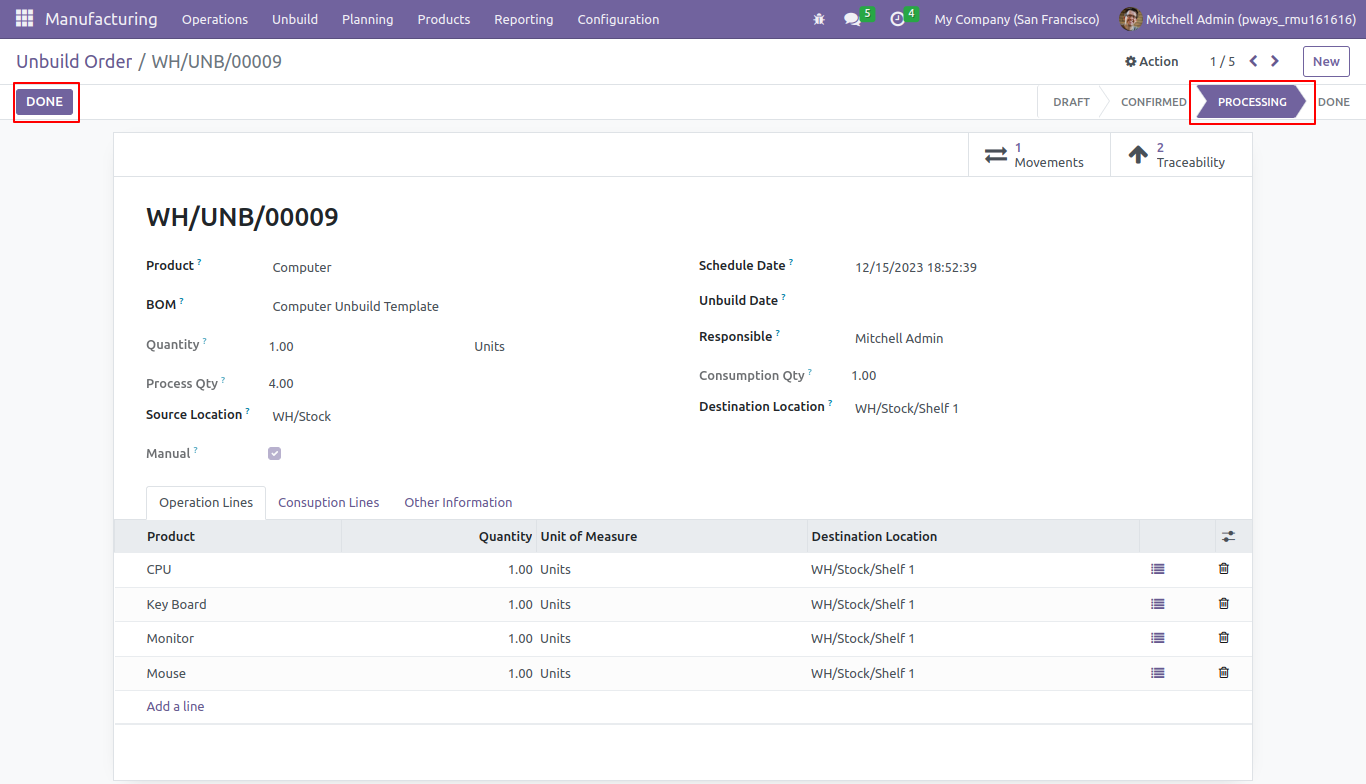Open the Action gear dropdown
The image size is (1366, 784).
coord(1151,61)
